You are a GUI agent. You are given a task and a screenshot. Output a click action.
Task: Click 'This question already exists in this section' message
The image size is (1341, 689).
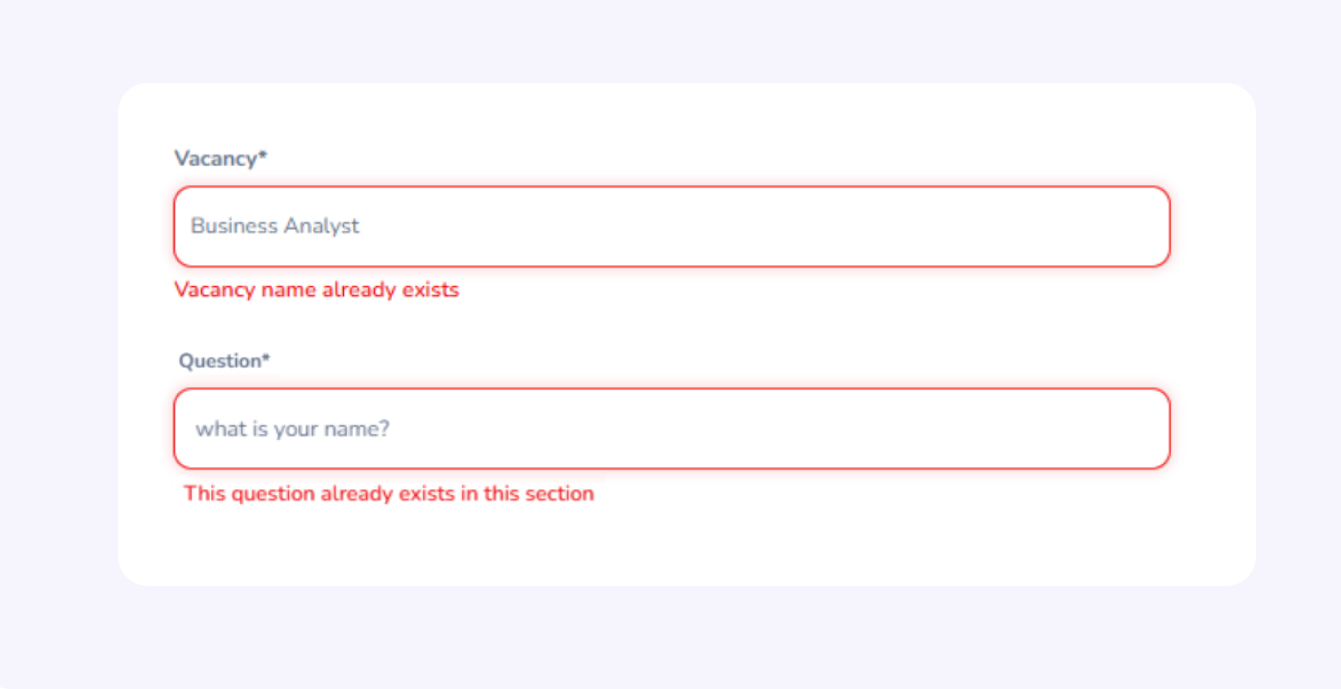coord(389,493)
